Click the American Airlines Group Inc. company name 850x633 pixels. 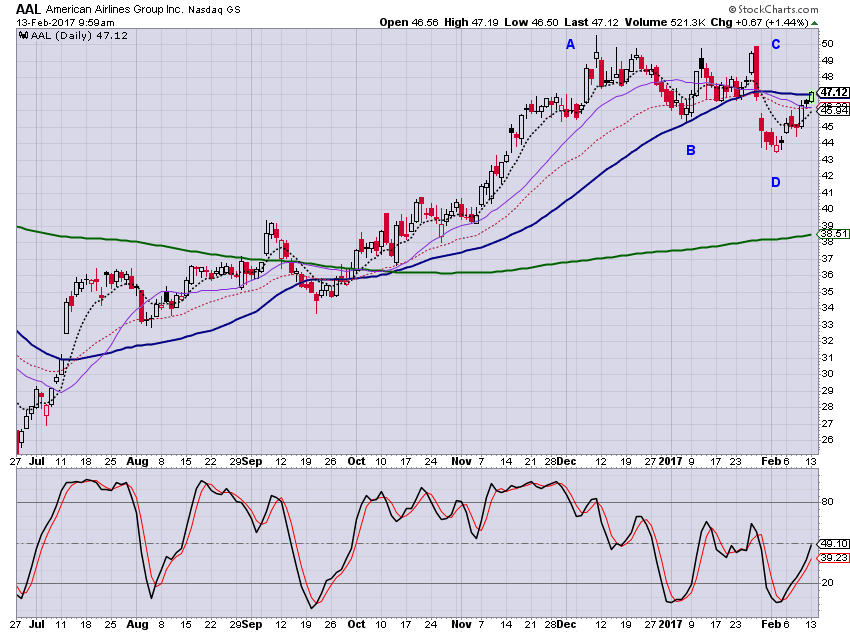[115, 9]
